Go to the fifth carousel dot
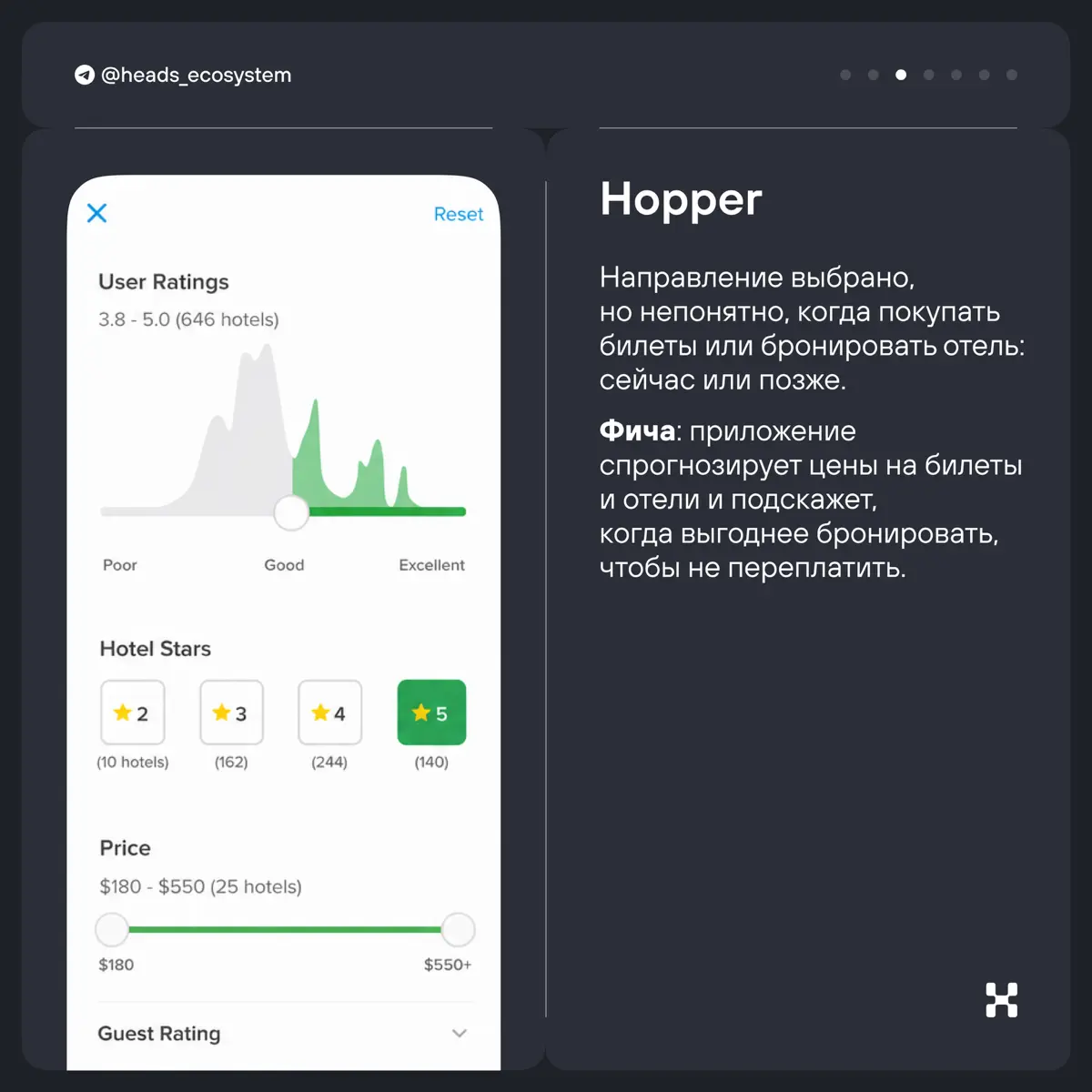Viewport: 1092px width, 1092px height. pyautogui.click(x=956, y=75)
